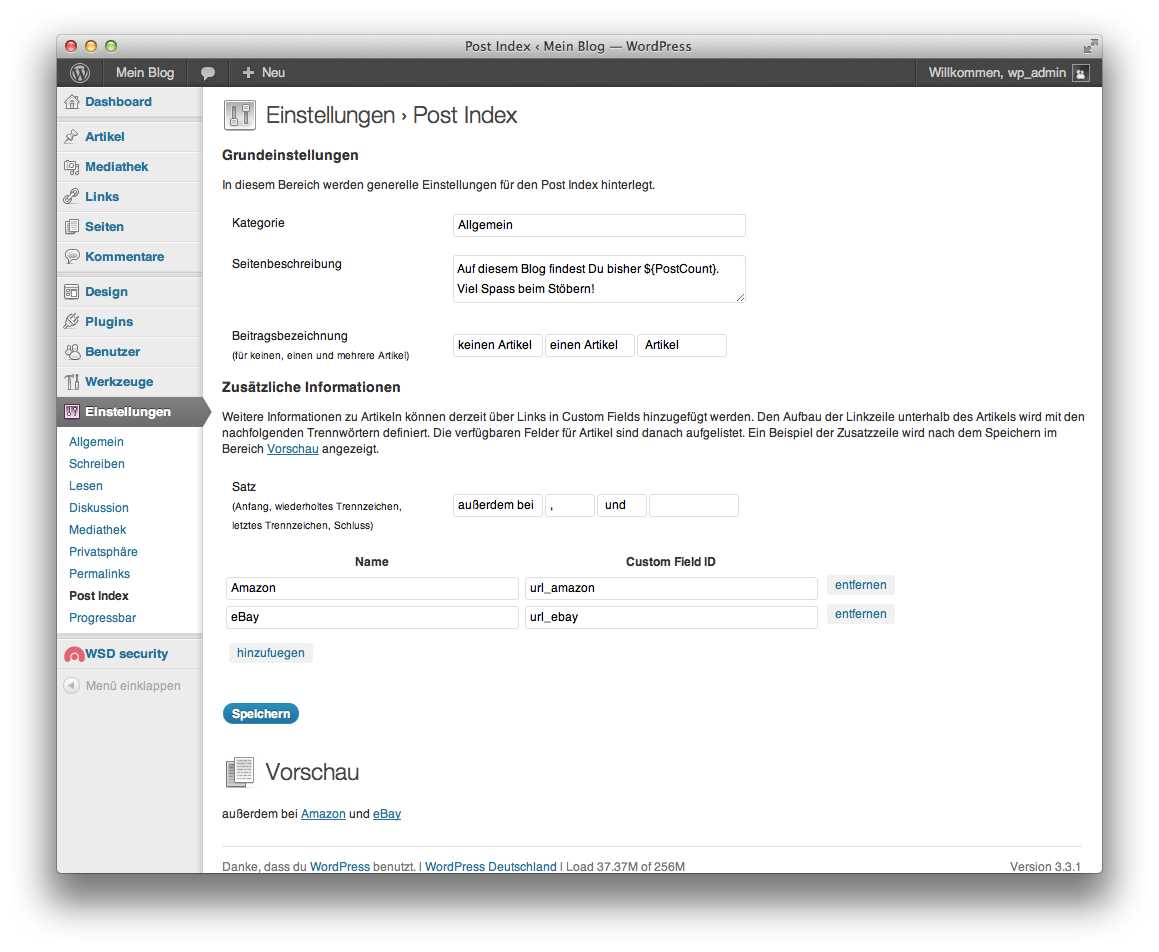The height and width of the screenshot is (952, 1159).
Task: Focus the 'und' separator field
Action: (622, 506)
